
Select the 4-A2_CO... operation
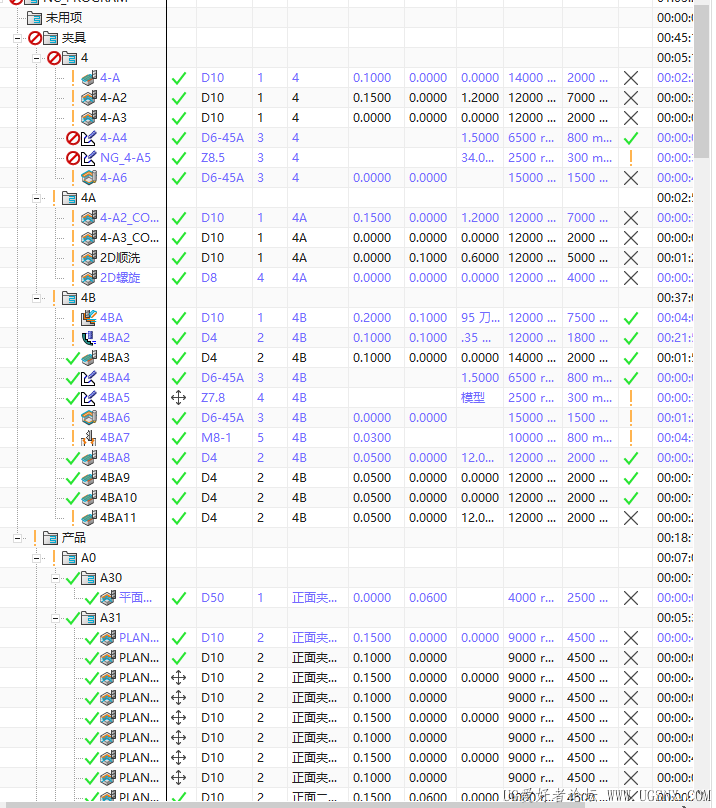point(129,218)
